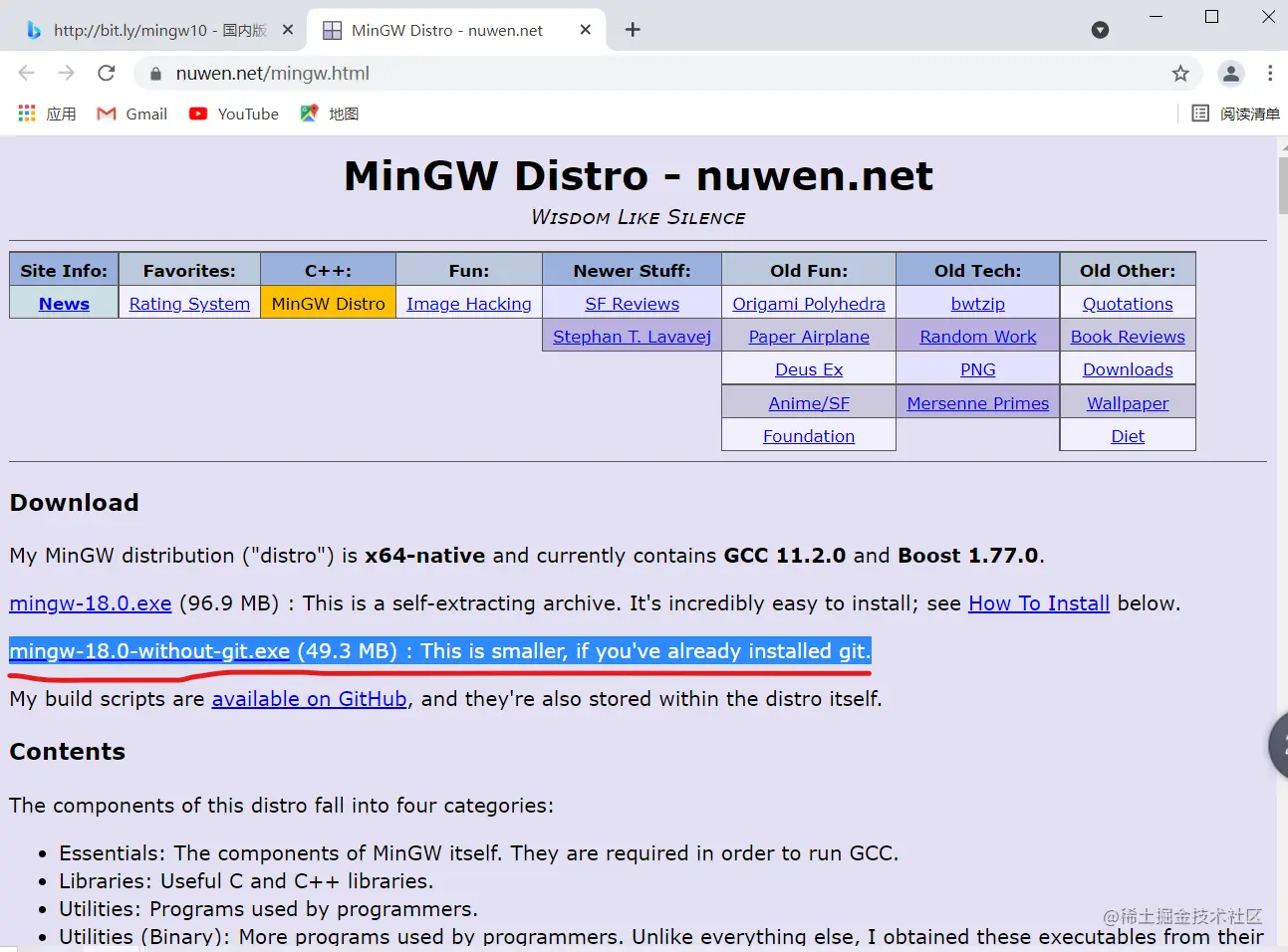Click the Fun: table header
Viewport: 1288px width, 952px height.
point(469,271)
